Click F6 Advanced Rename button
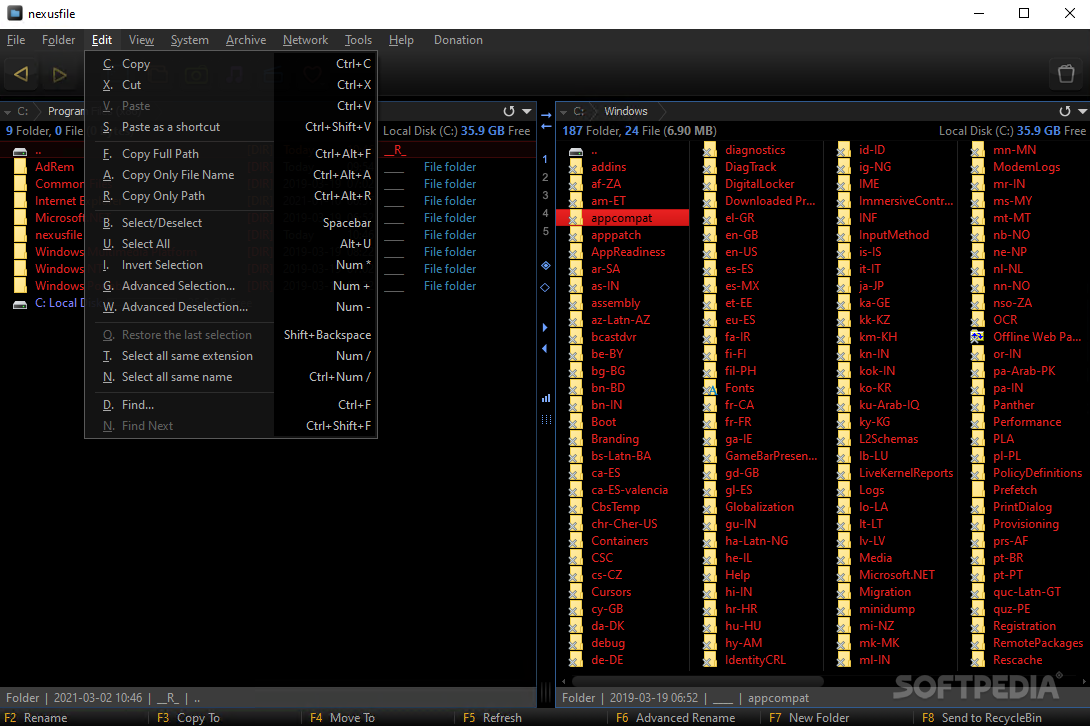Image resolution: width=1090 pixels, height=726 pixels. 676,718
